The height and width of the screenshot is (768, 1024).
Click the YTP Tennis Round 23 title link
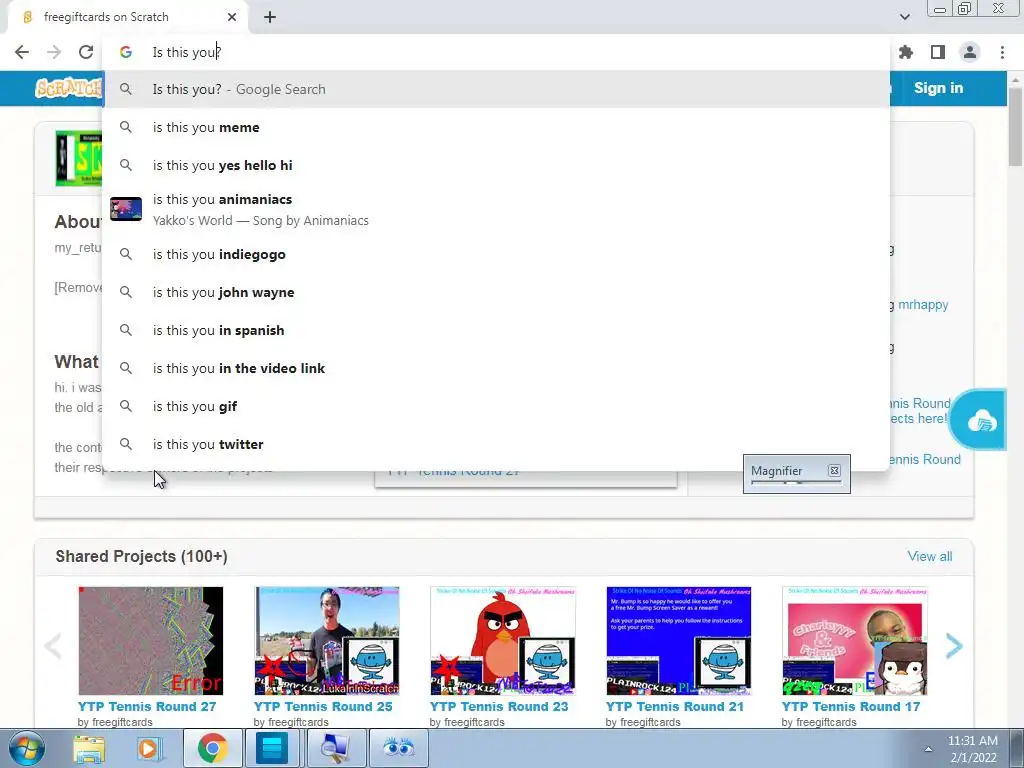(499, 707)
